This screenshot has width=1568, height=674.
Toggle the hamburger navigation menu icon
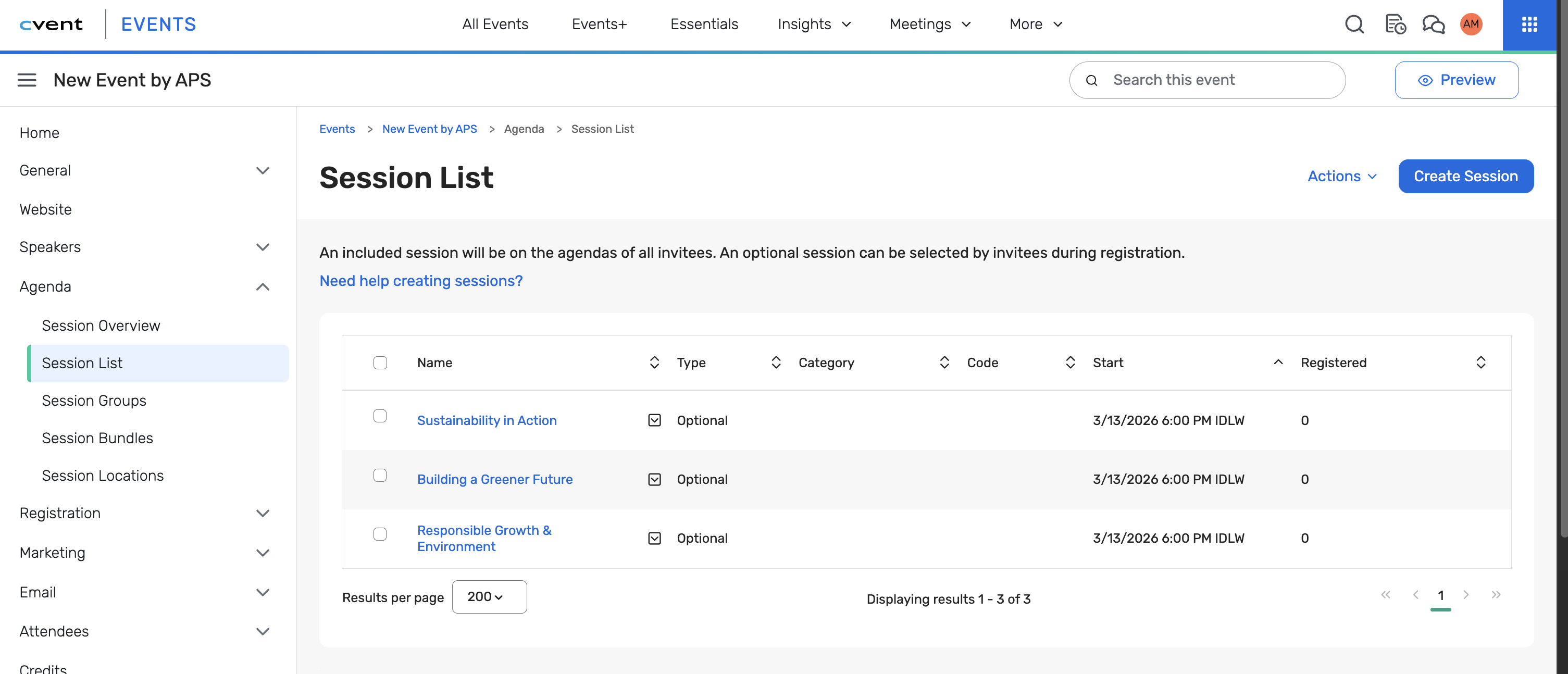tap(27, 80)
